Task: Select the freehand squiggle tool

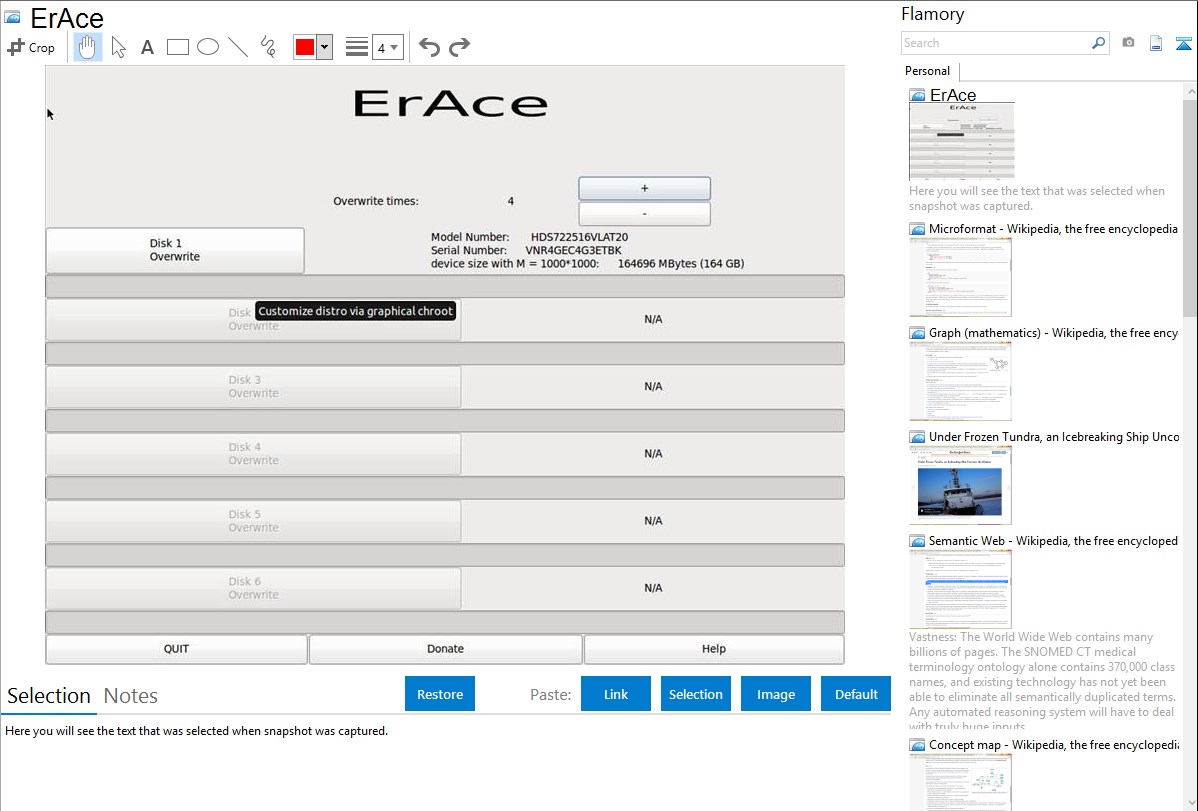Action: (x=268, y=47)
